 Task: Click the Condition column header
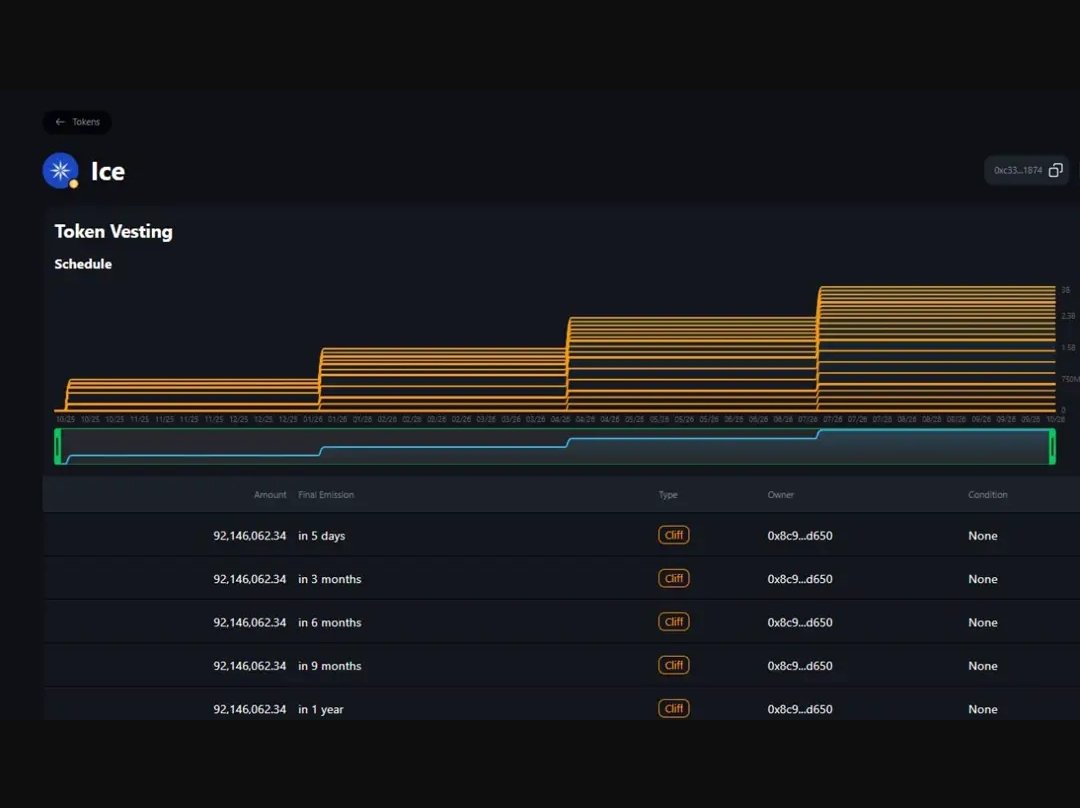click(988, 495)
